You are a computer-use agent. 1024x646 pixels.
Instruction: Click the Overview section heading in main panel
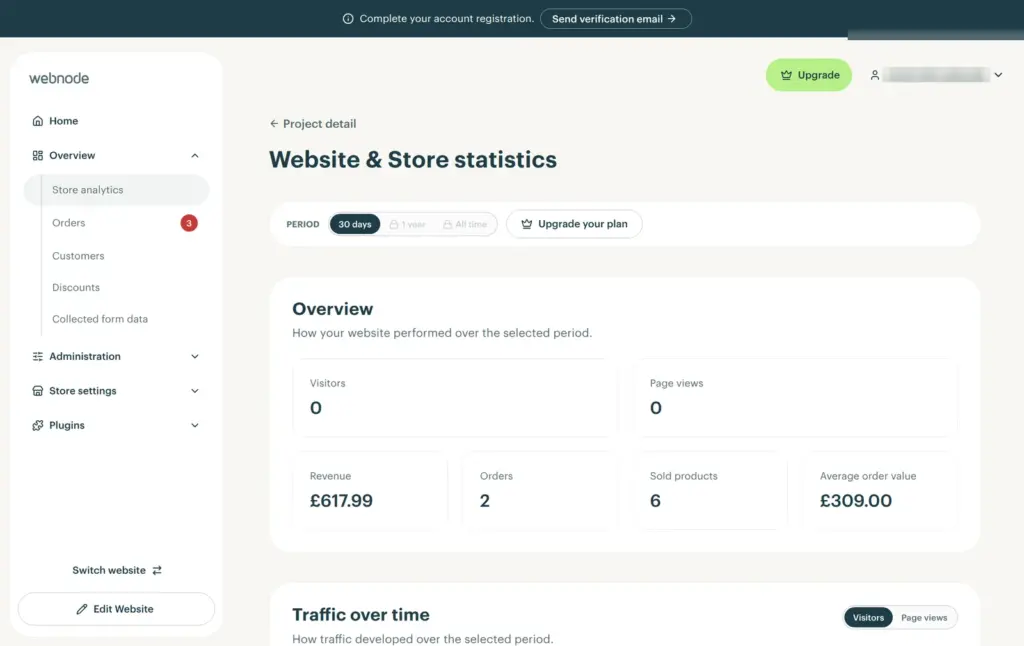[x=332, y=309]
